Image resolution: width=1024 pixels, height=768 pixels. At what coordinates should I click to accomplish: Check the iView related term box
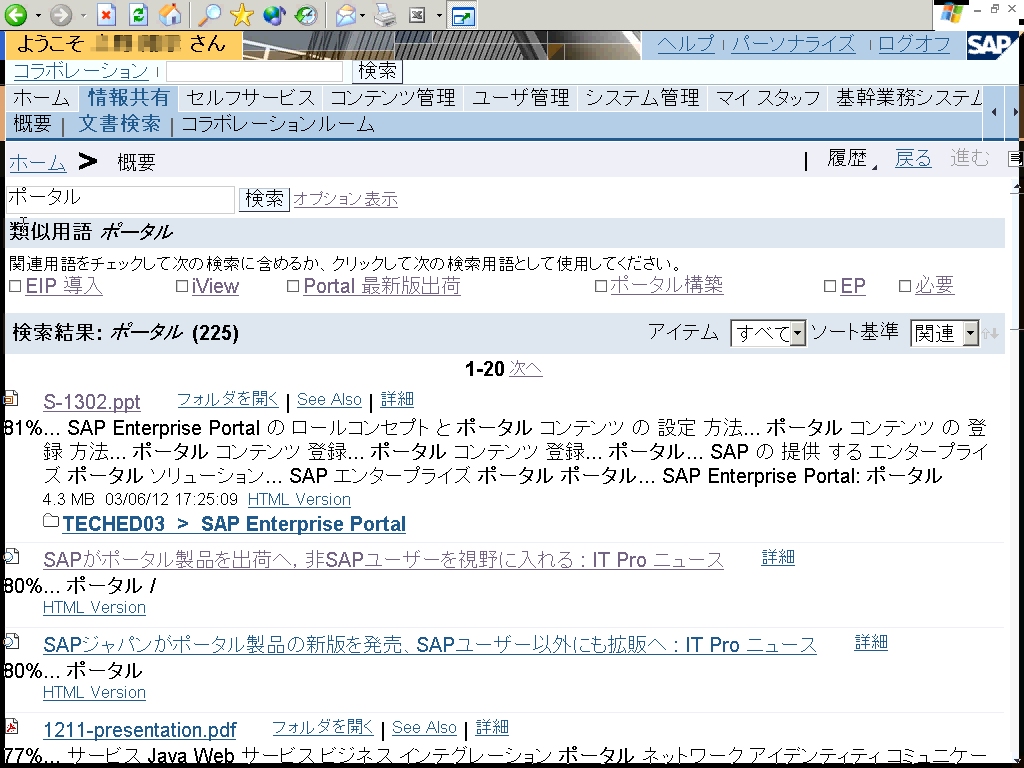[182, 286]
